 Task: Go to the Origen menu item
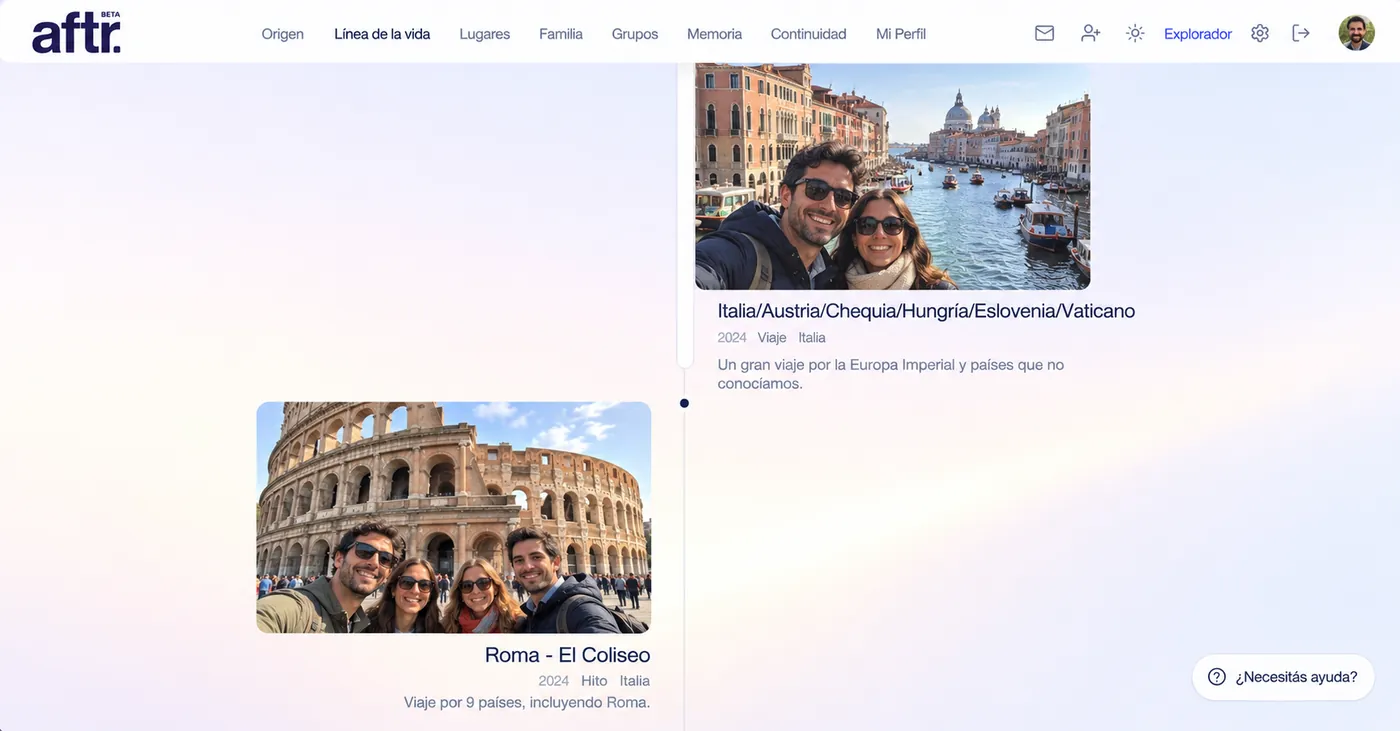coord(283,34)
